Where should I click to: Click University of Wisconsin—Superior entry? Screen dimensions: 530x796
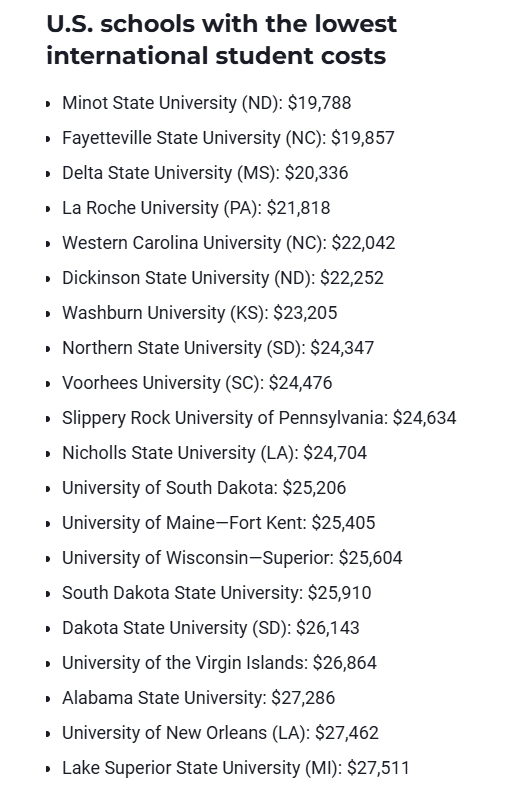232,558
